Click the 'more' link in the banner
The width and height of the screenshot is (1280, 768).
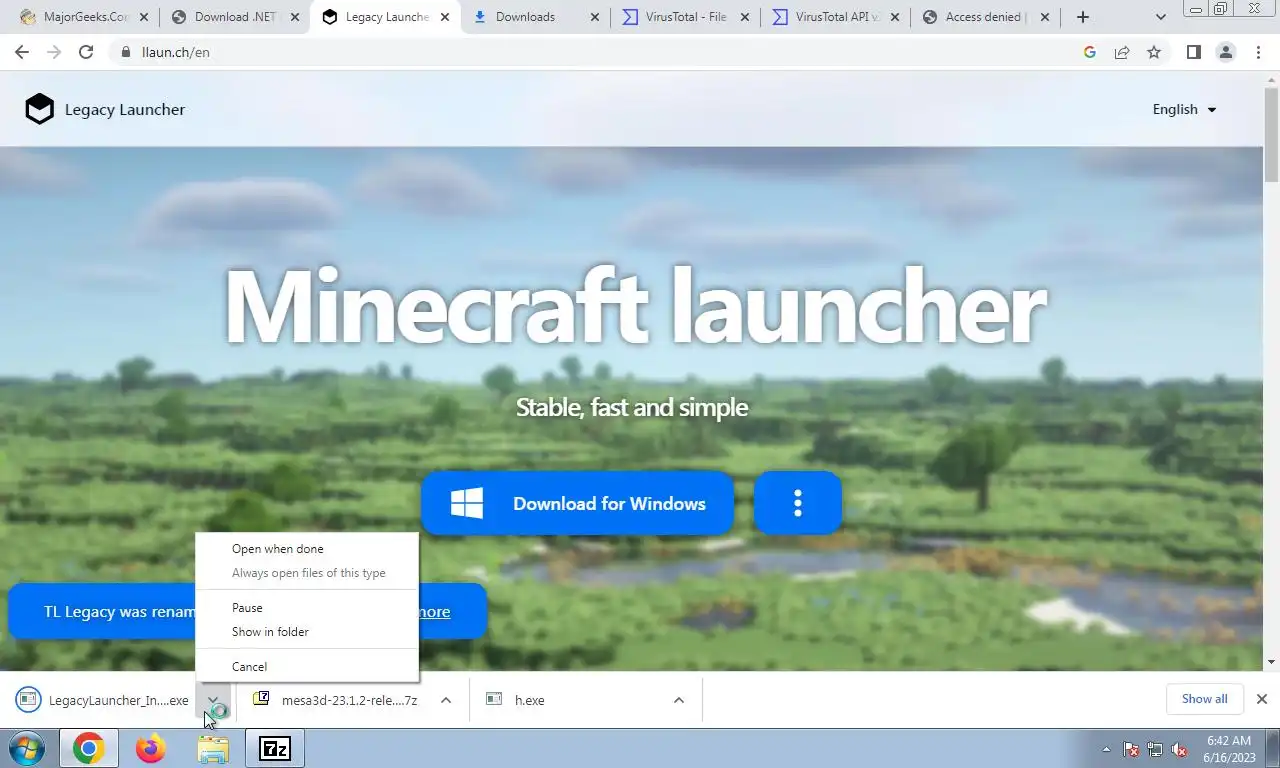pyautogui.click(x=434, y=612)
